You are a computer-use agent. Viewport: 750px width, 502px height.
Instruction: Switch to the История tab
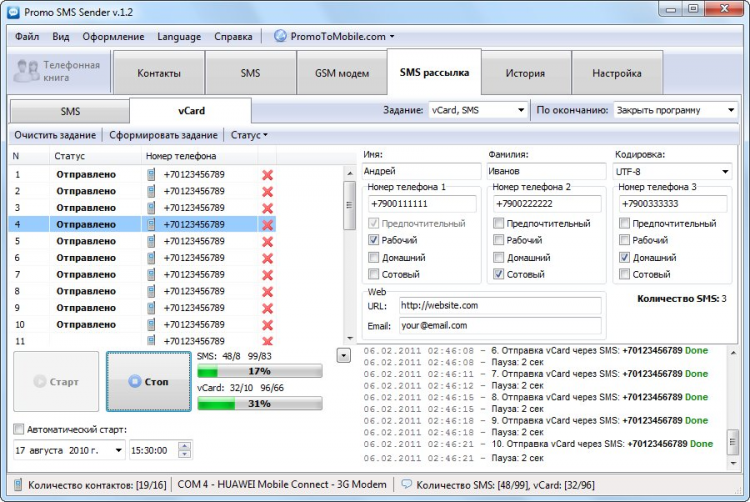pyautogui.click(x=525, y=73)
